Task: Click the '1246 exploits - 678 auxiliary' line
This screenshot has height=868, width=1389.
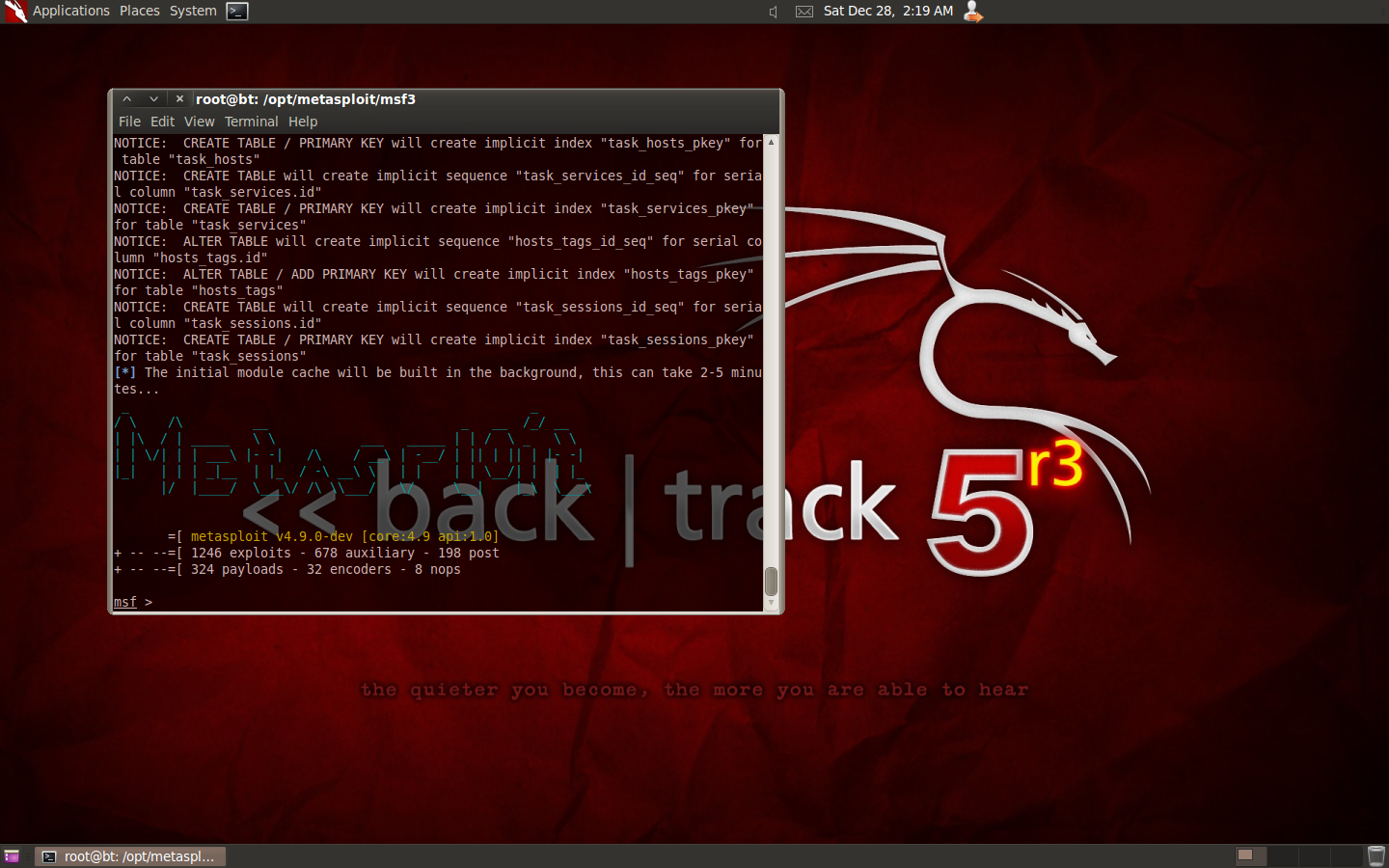Action: (x=307, y=553)
